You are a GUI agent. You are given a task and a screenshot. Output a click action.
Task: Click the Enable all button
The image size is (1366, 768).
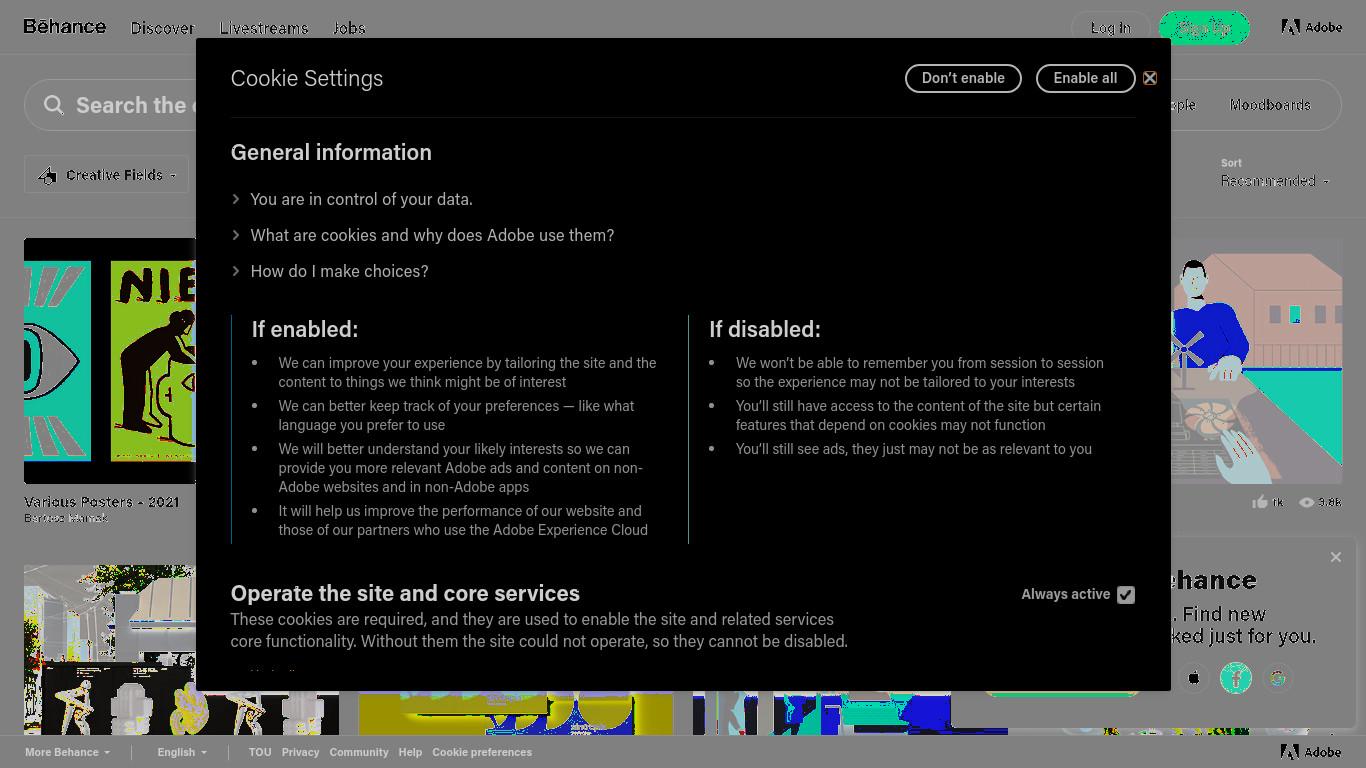[1085, 78]
